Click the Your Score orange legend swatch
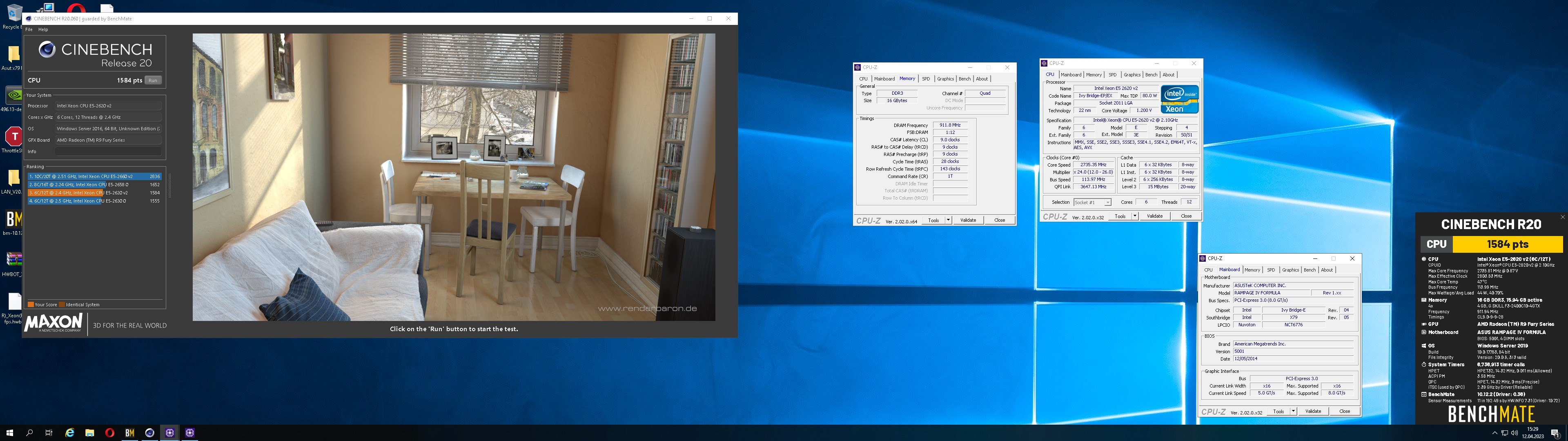The height and width of the screenshot is (441, 1568). pos(31,305)
